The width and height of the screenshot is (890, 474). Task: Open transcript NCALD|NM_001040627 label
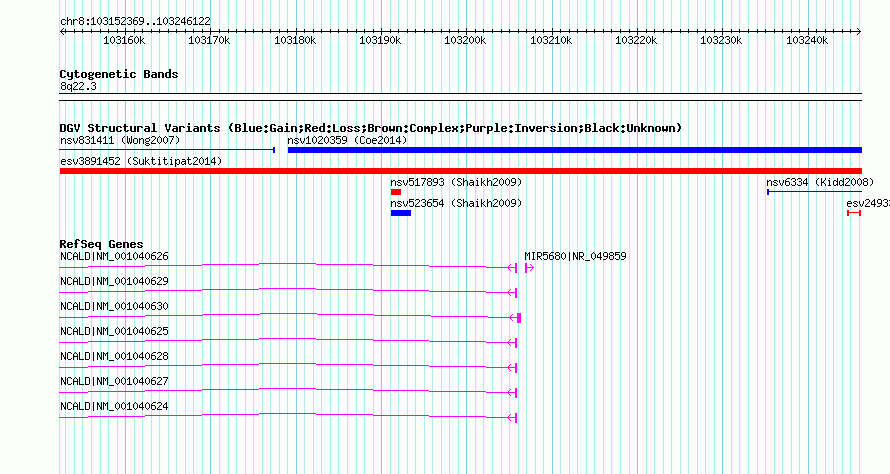(114, 381)
